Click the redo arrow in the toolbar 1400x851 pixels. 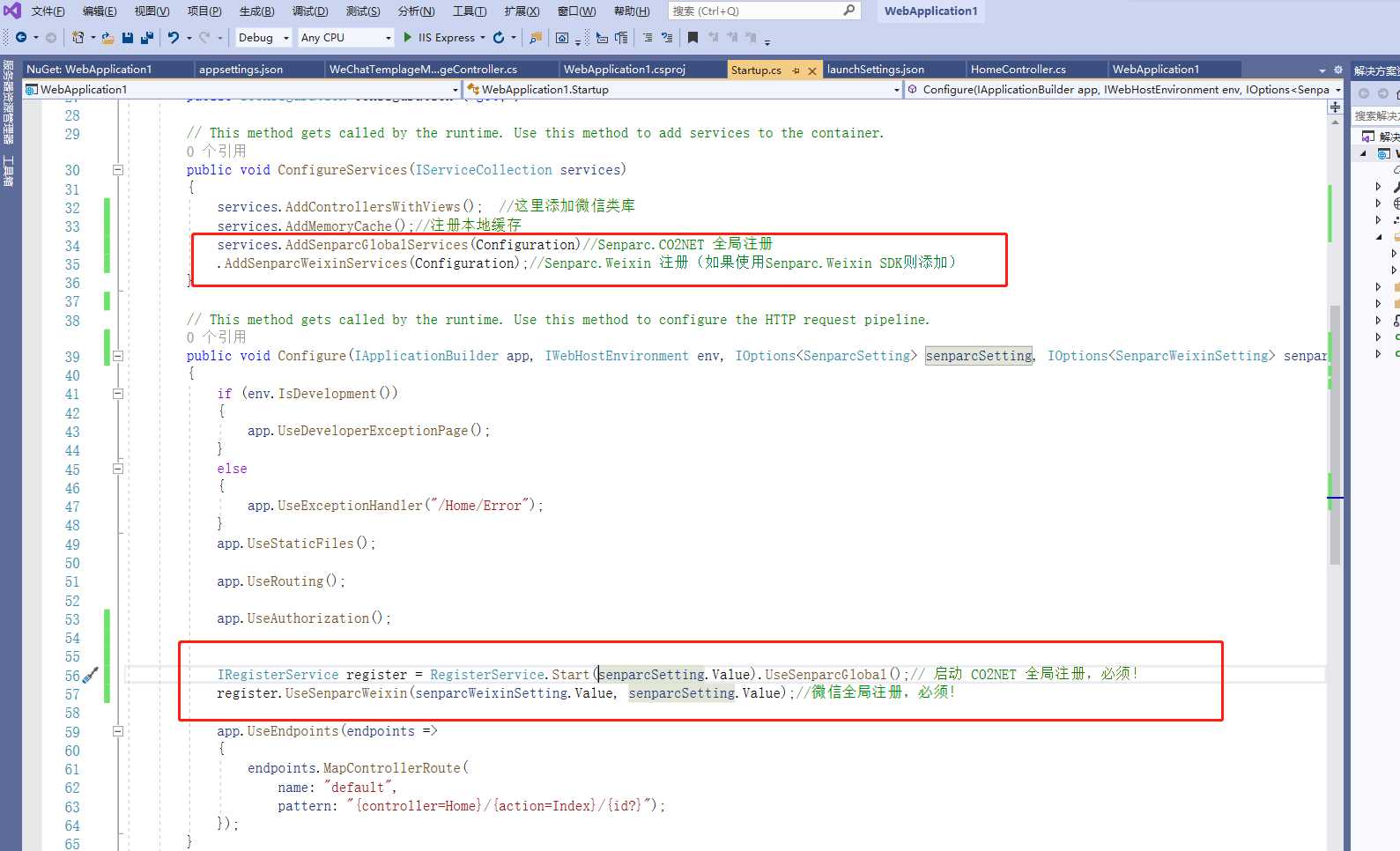(x=204, y=38)
